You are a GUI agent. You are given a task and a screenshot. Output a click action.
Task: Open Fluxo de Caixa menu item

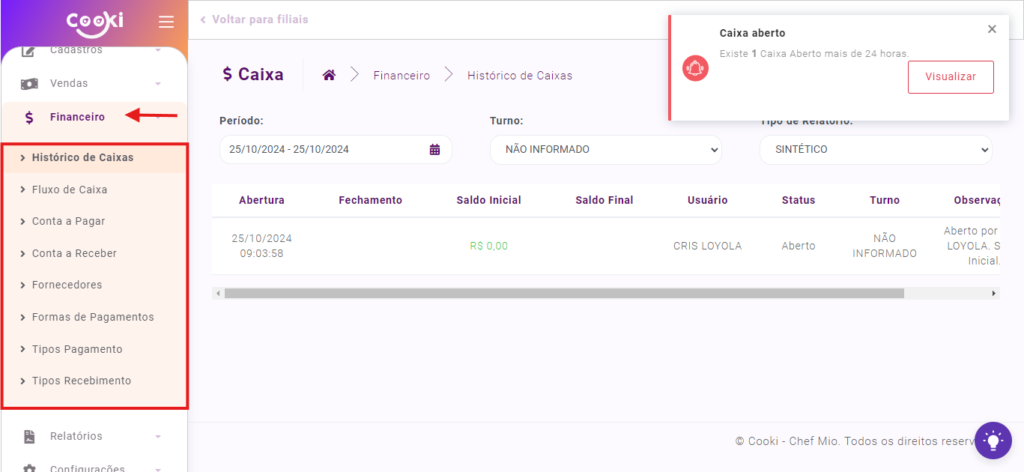(x=69, y=189)
